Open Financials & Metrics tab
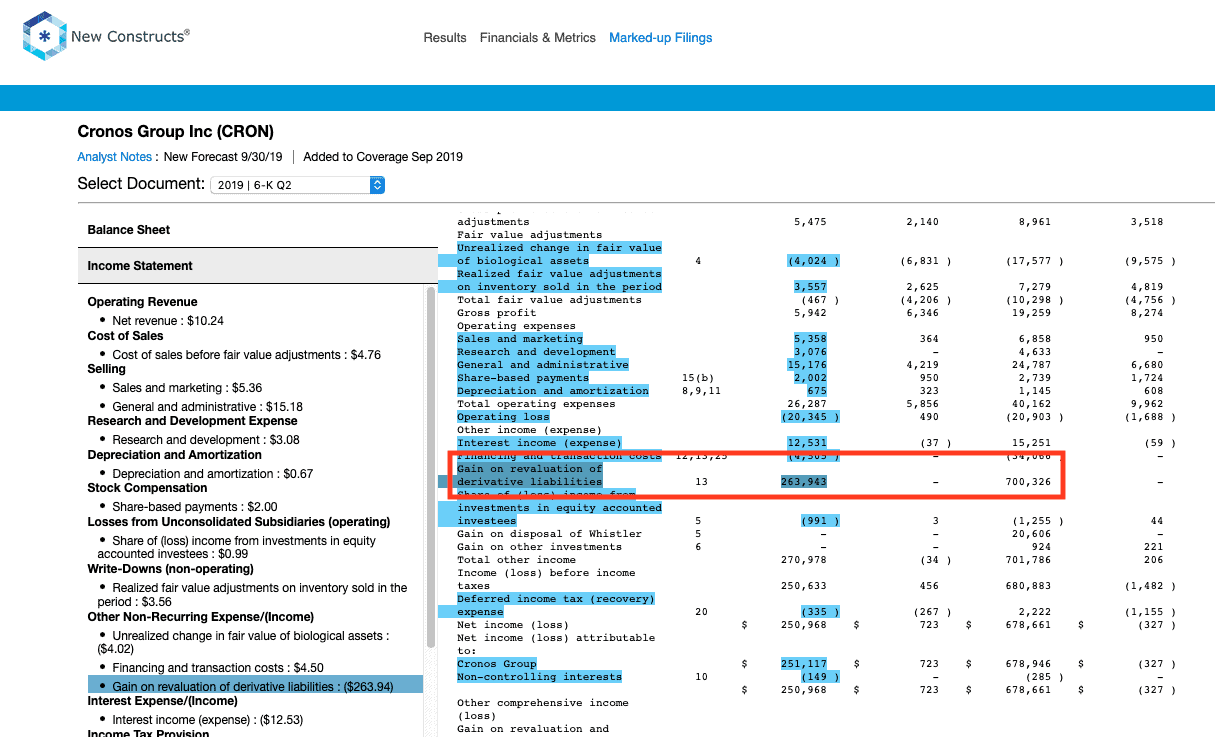Viewport: 1215px width, 737px height. tap(538, 38)
